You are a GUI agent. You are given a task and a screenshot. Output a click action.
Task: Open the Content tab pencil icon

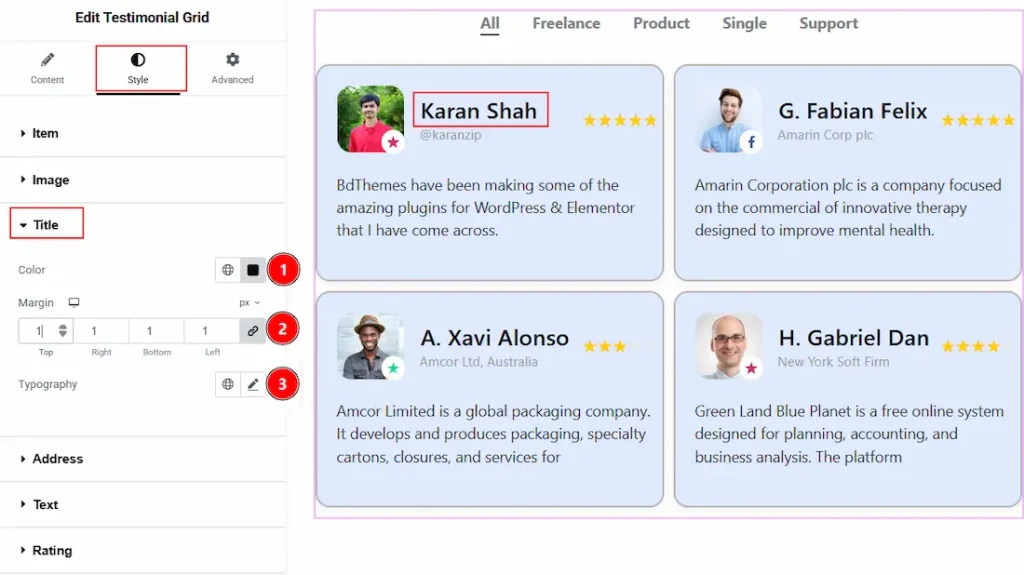pos(47,61)
